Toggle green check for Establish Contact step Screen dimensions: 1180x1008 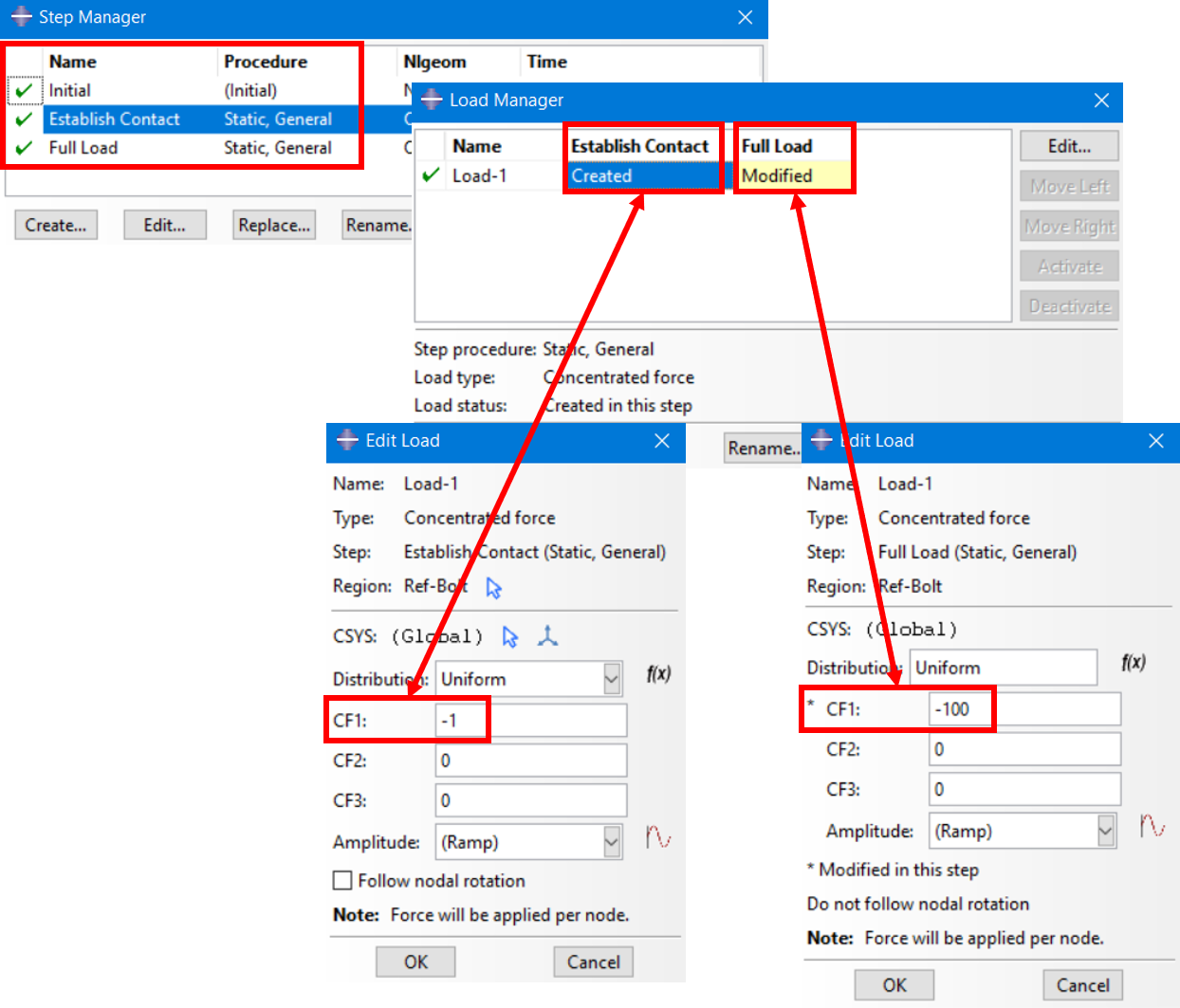pos(25,119)
